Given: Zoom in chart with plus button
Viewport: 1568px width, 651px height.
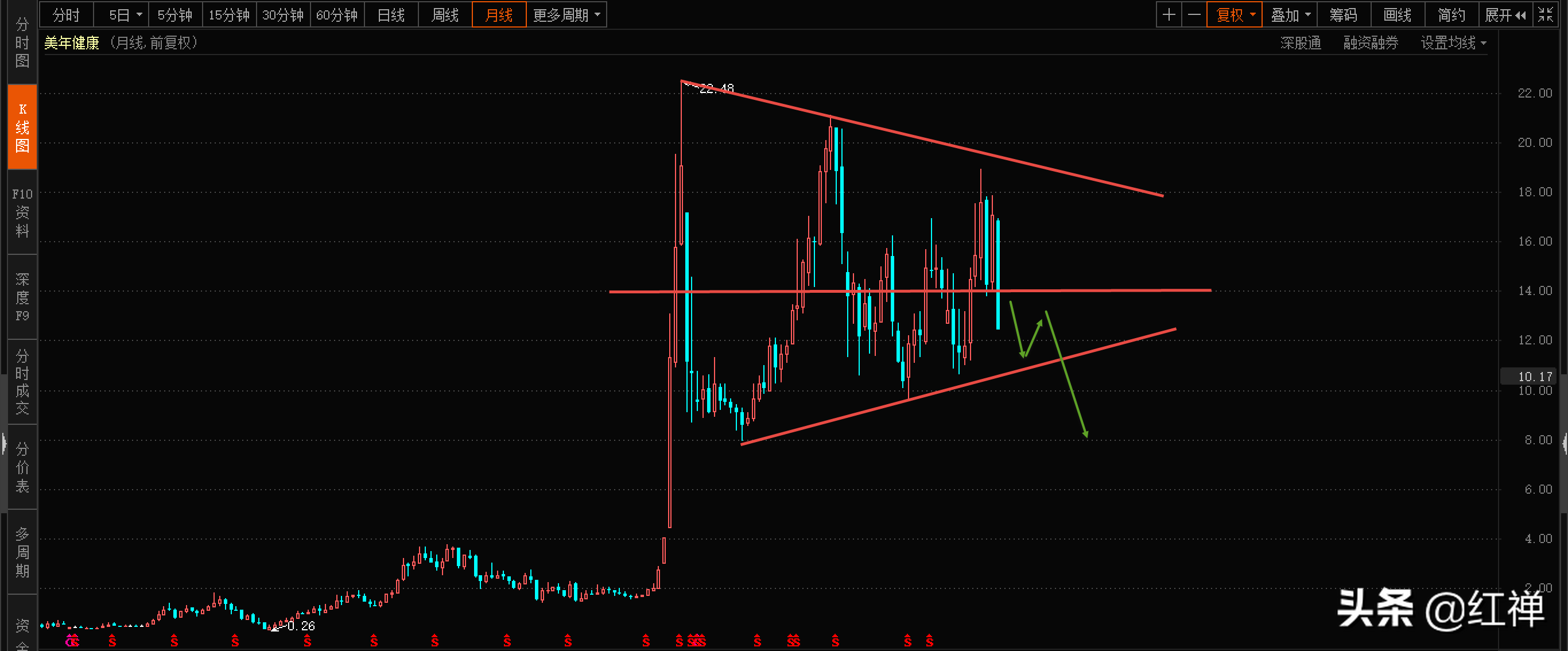Looking at the screenshot, I should tap(1169, 14).
